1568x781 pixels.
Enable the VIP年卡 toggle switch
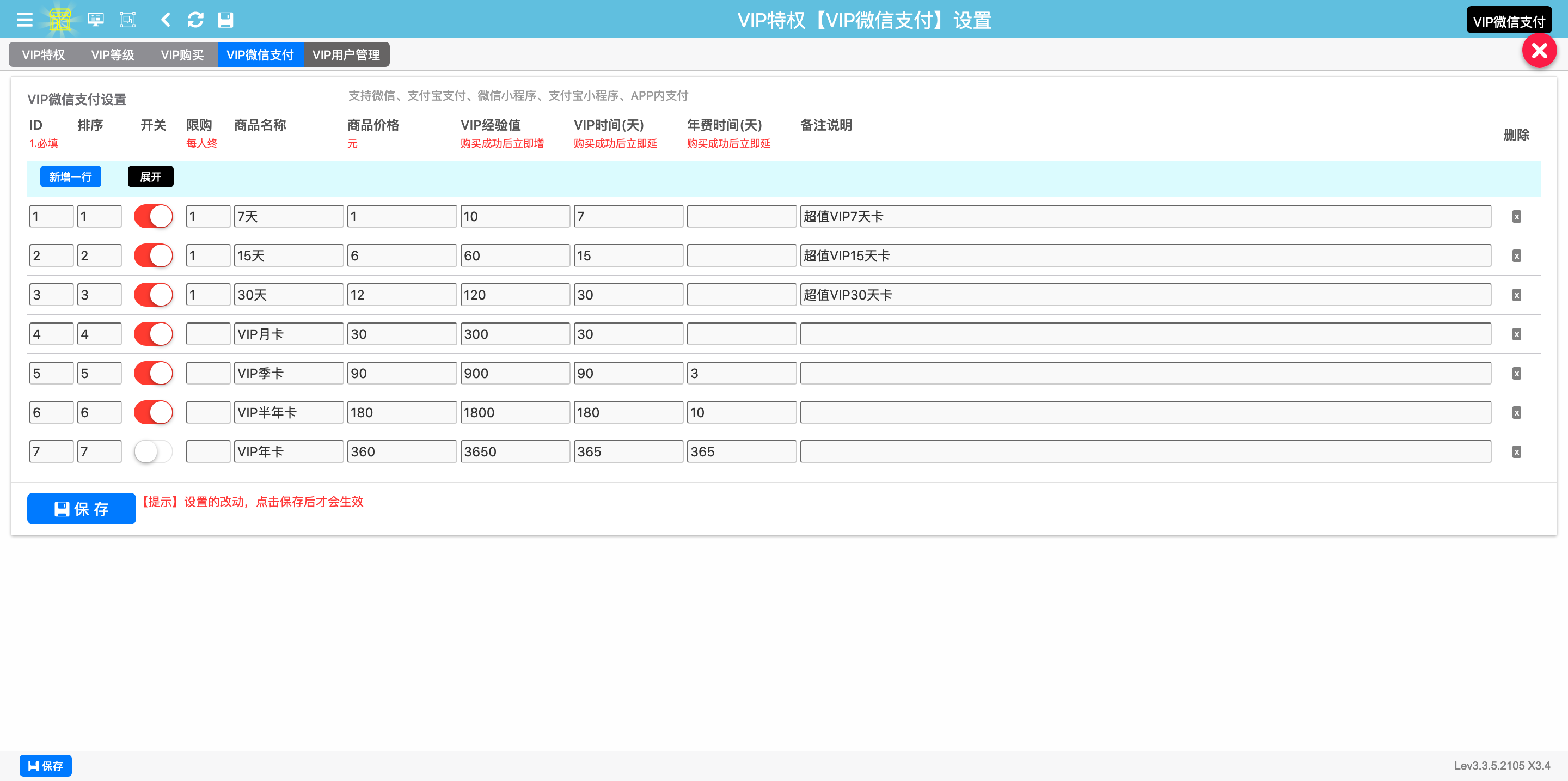tap(154, 451)
